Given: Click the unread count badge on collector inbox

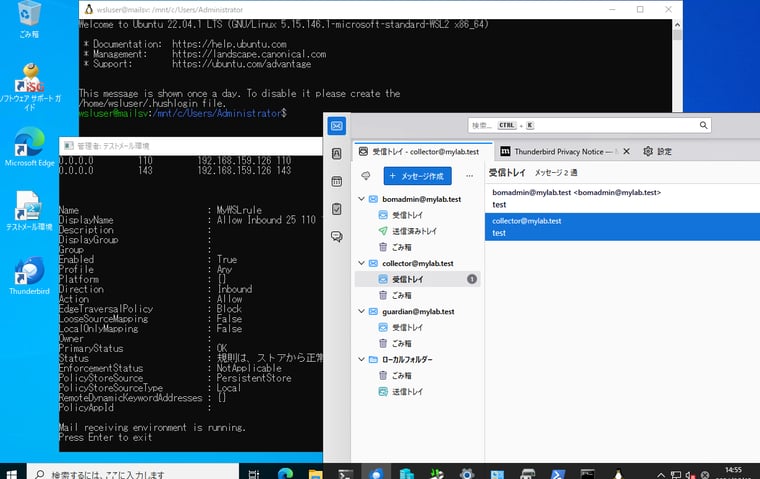Looking at the screenshot, I should point(472,279).
